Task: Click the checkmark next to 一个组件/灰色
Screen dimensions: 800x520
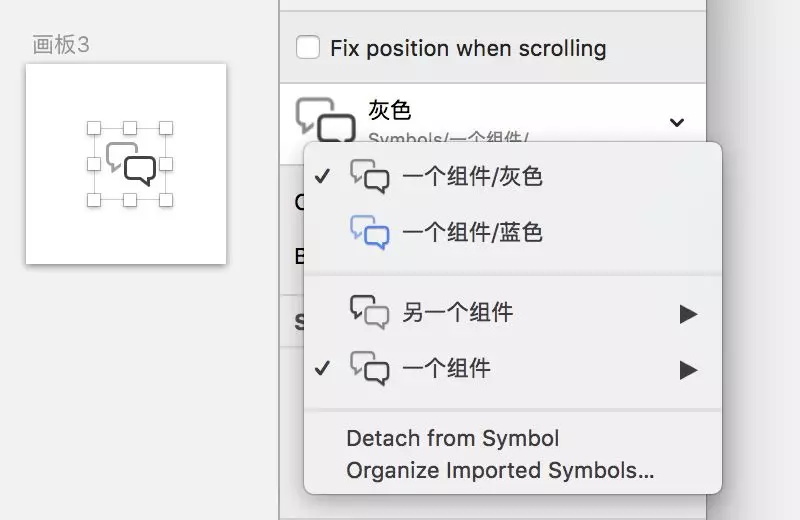Action: pyautogui.click(x=322, y=177)
